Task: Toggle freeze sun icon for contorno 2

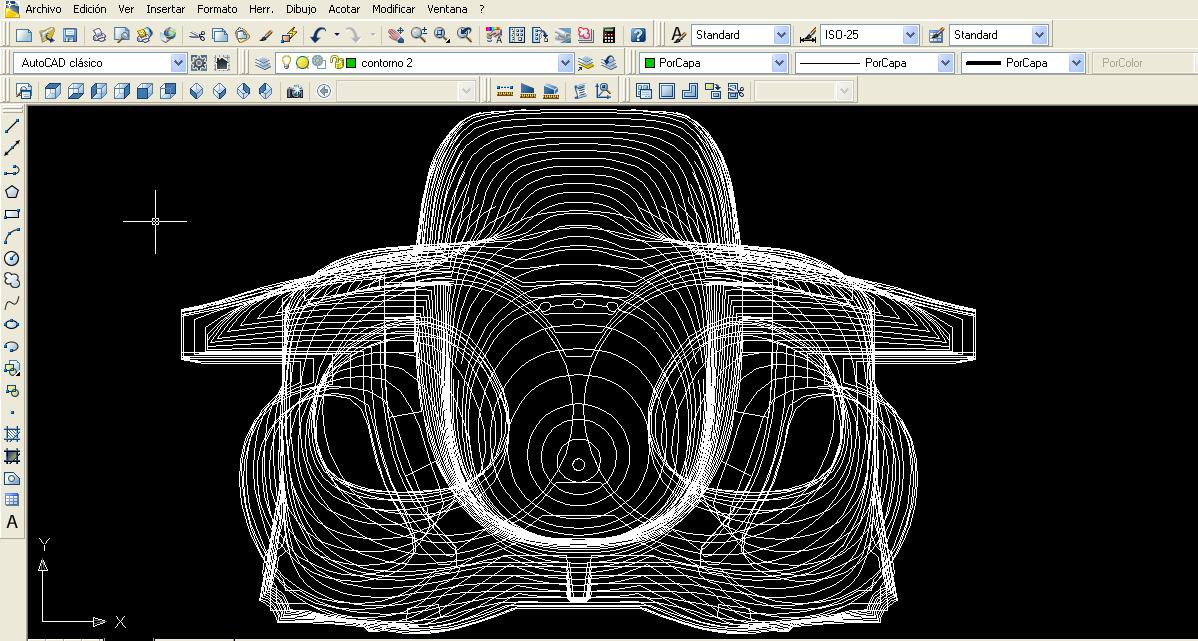Action: (x=302, y=63)
